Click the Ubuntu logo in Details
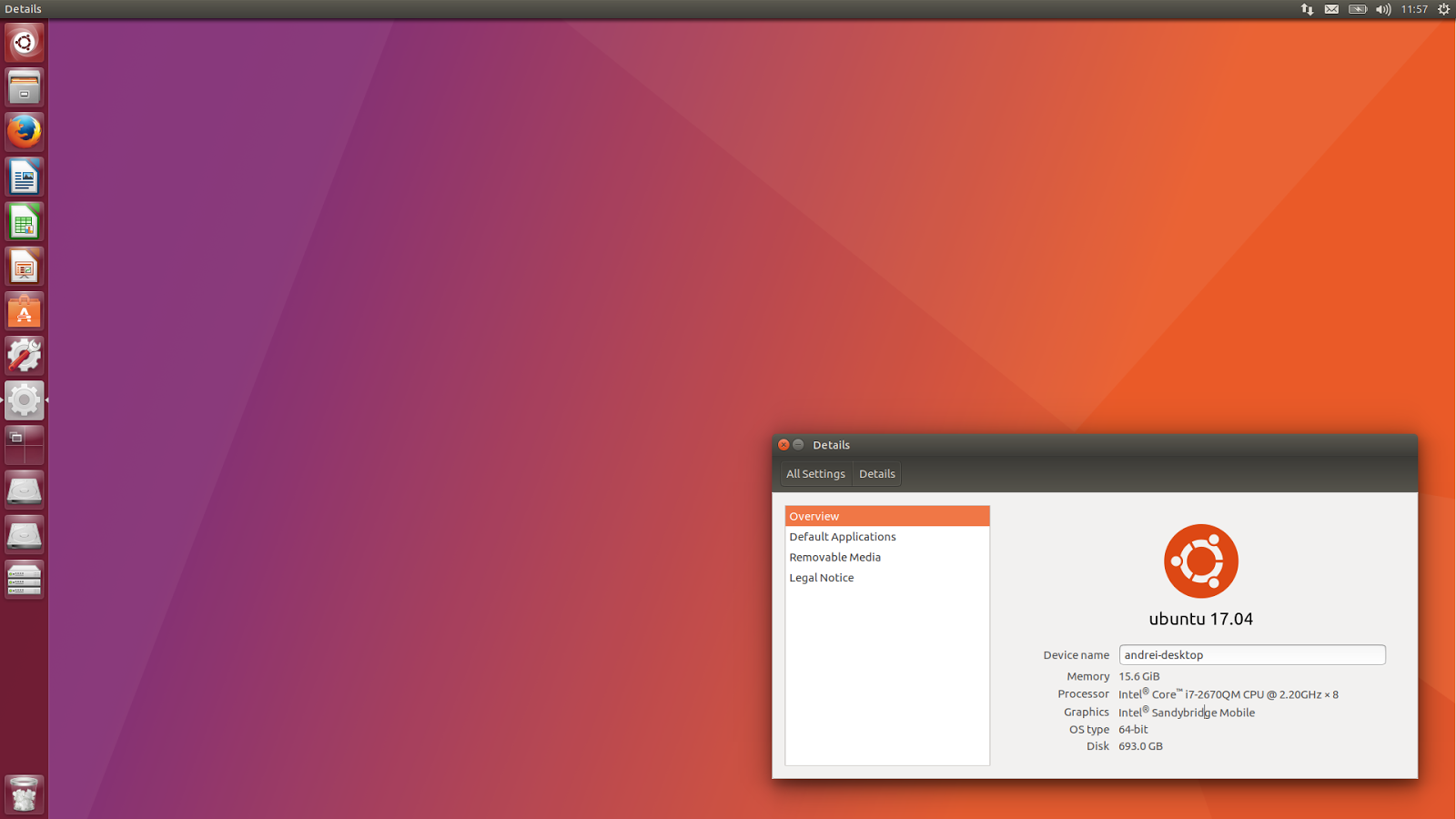The image size is (1456, 819). tap(1201, 561)
